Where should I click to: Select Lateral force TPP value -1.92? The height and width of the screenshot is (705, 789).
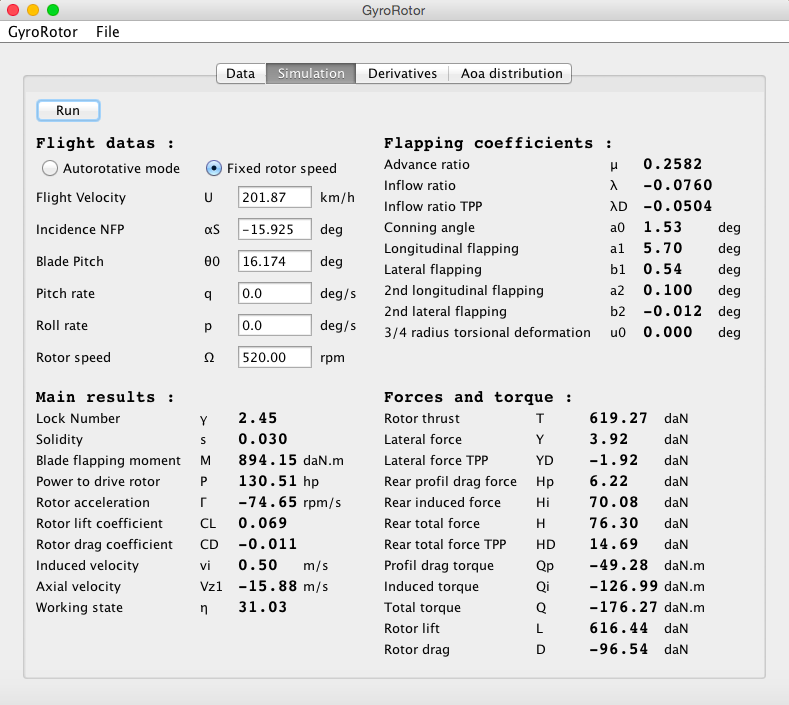(613, 460)
